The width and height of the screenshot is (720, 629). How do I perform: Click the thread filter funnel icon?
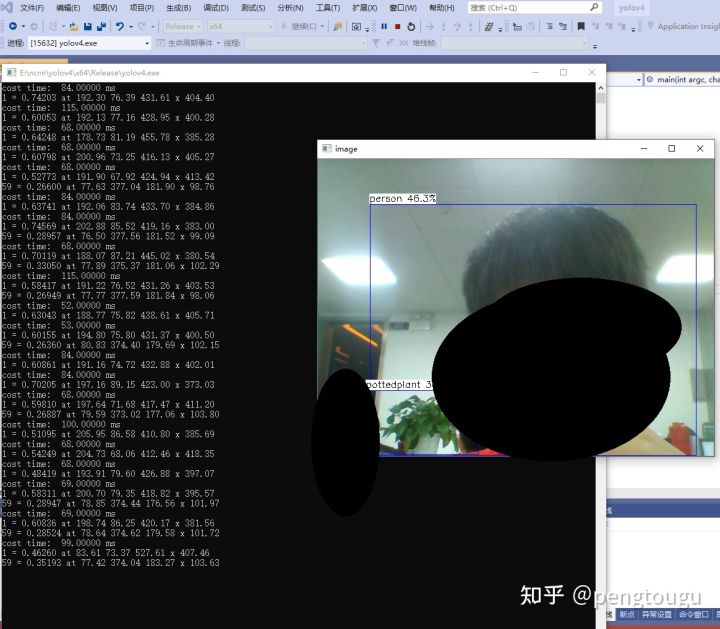coord(376,43)
